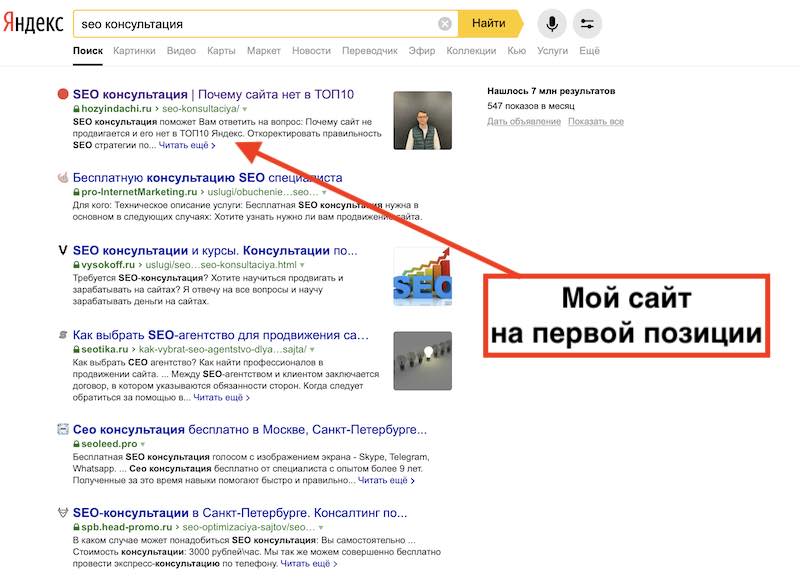Viewport: 800px width, 582px height.
Task: Click 'Дать объявление' link
Action: [524, 121]
